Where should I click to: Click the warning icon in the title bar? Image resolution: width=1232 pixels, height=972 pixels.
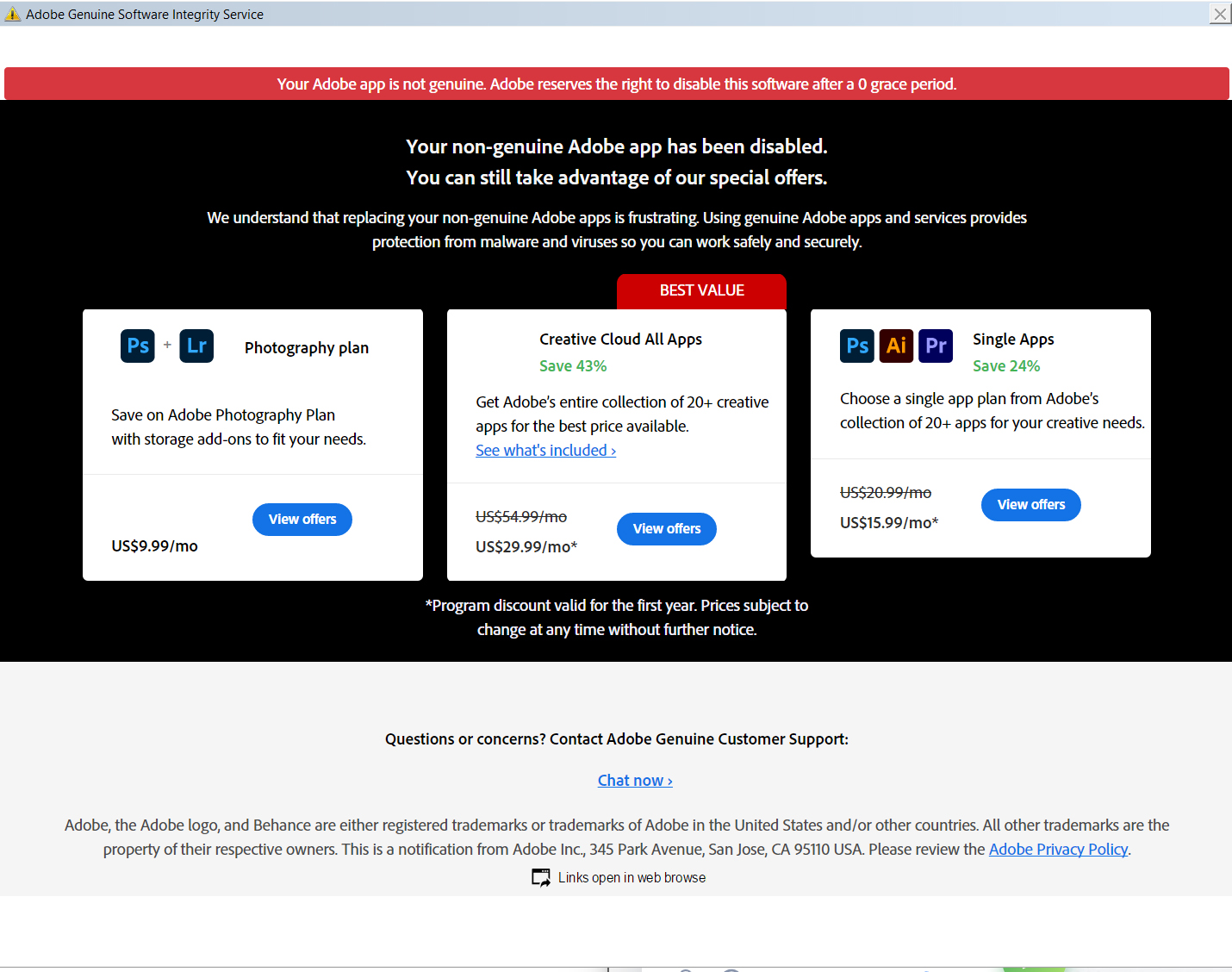[13, 15]
